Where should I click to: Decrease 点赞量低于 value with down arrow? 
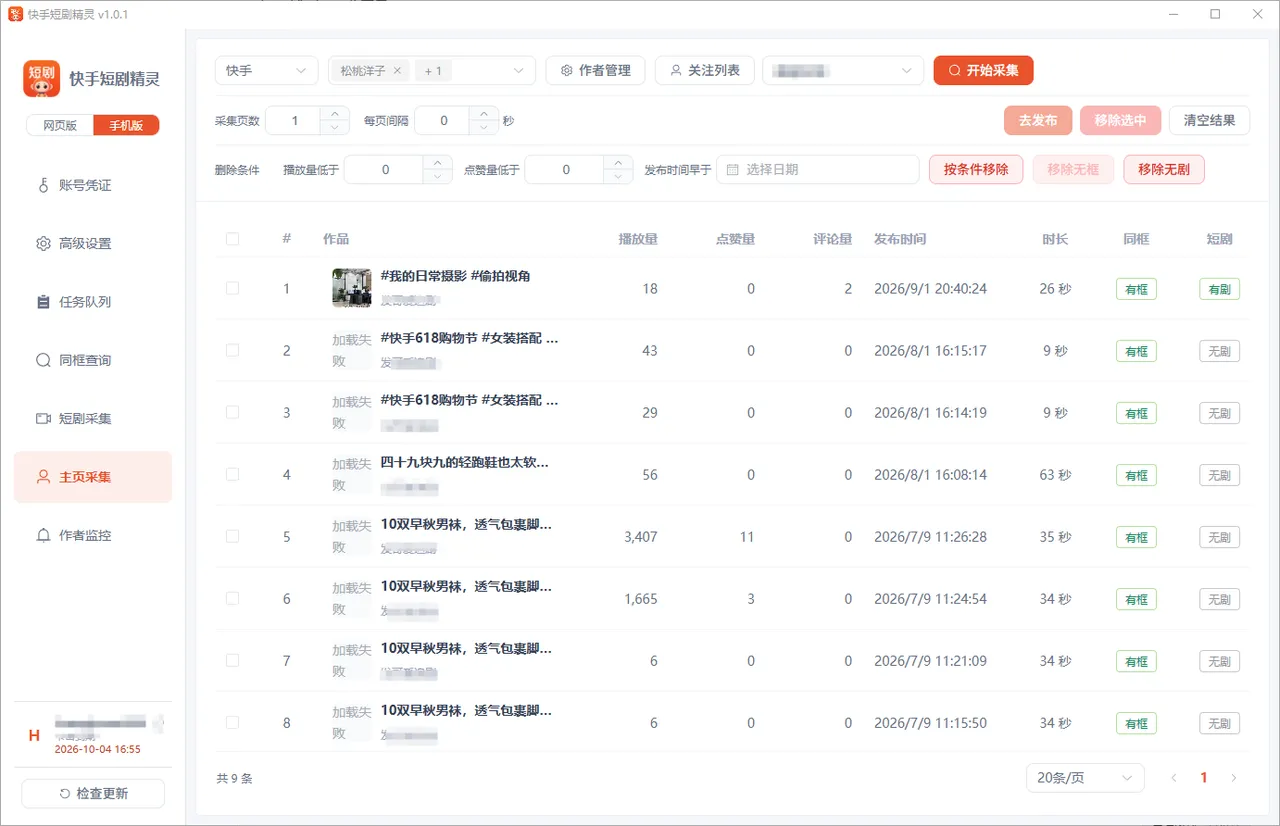[619, 177]
